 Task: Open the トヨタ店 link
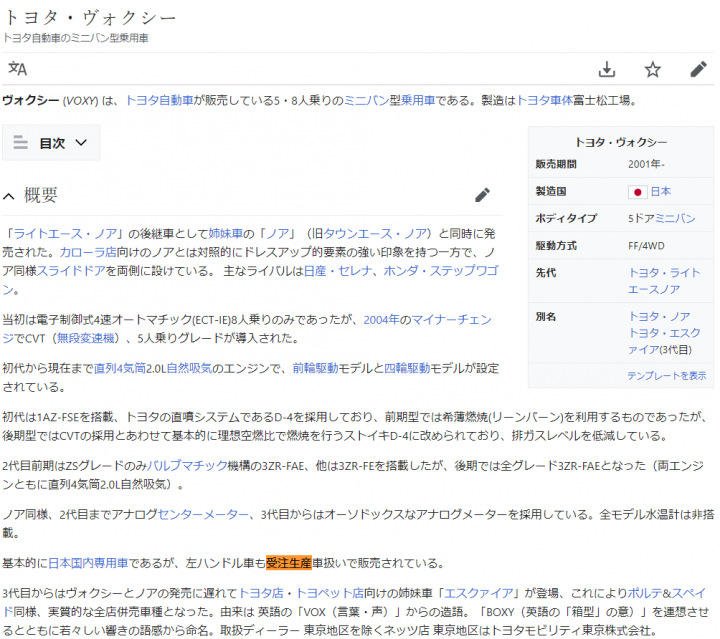pos(261,594)
